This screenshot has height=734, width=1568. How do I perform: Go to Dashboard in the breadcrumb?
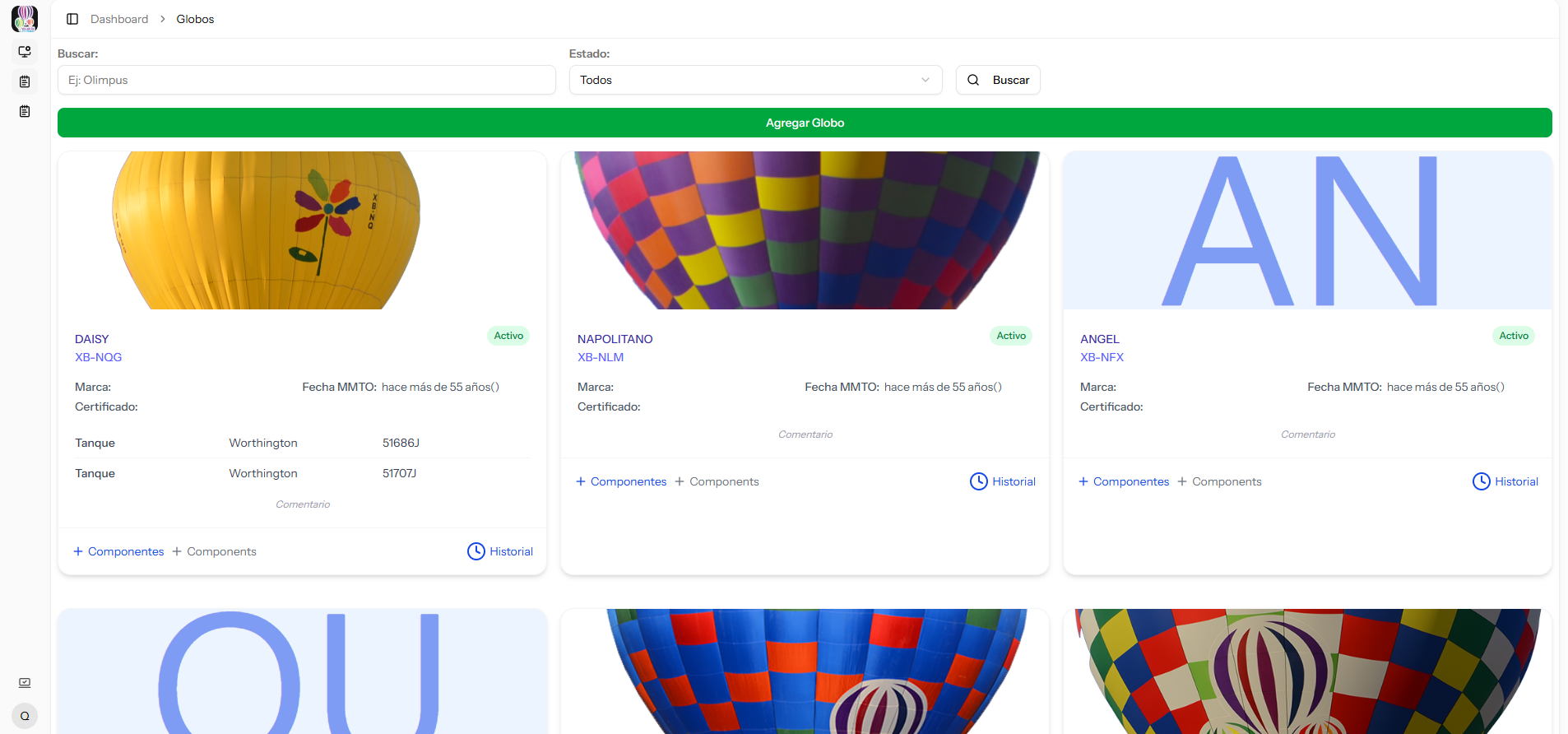[x=119, y=19]
